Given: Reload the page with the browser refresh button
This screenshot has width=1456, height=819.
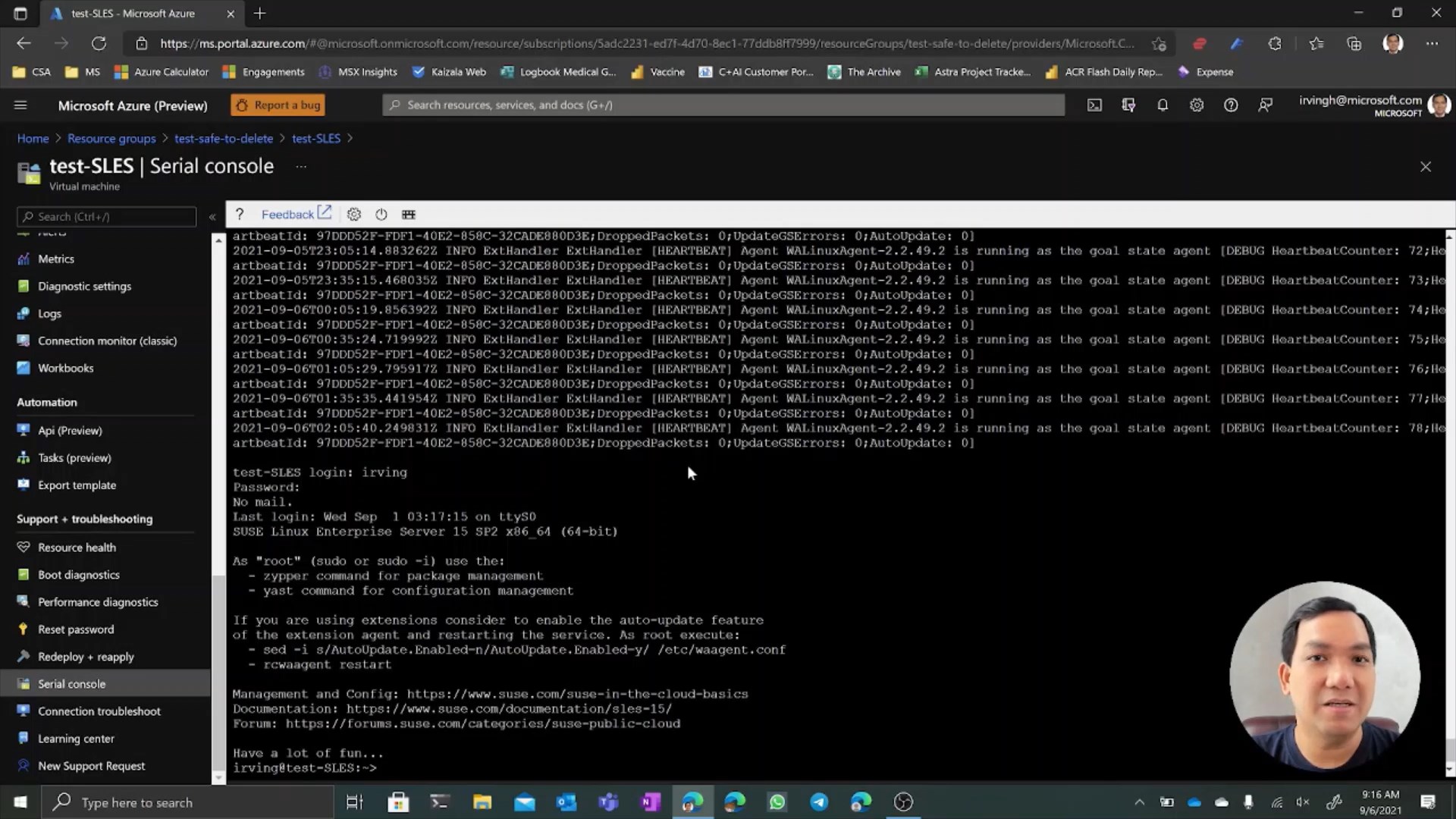Looking at the screenshot, I should pos(99,43).
